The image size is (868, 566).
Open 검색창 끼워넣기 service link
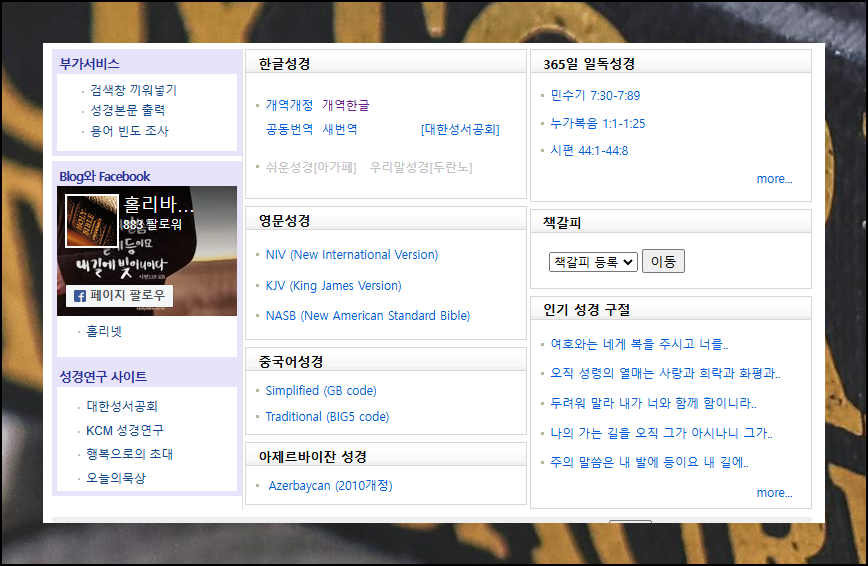pyautogui.click(x=133, y=90)
